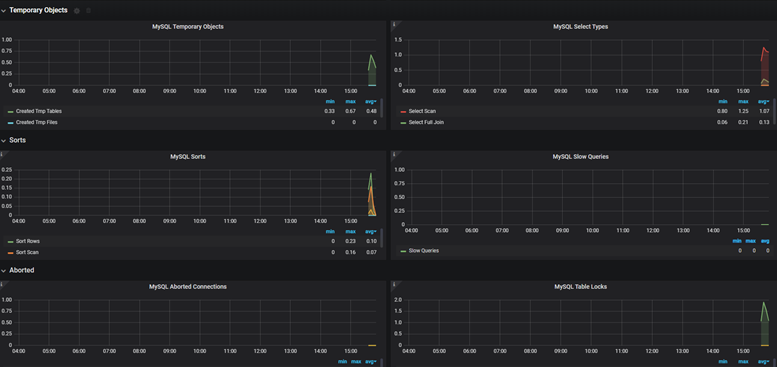Screen dimensions: 777x367
Task: Sort Select Types legend by min
Action: tap(723, 102)
